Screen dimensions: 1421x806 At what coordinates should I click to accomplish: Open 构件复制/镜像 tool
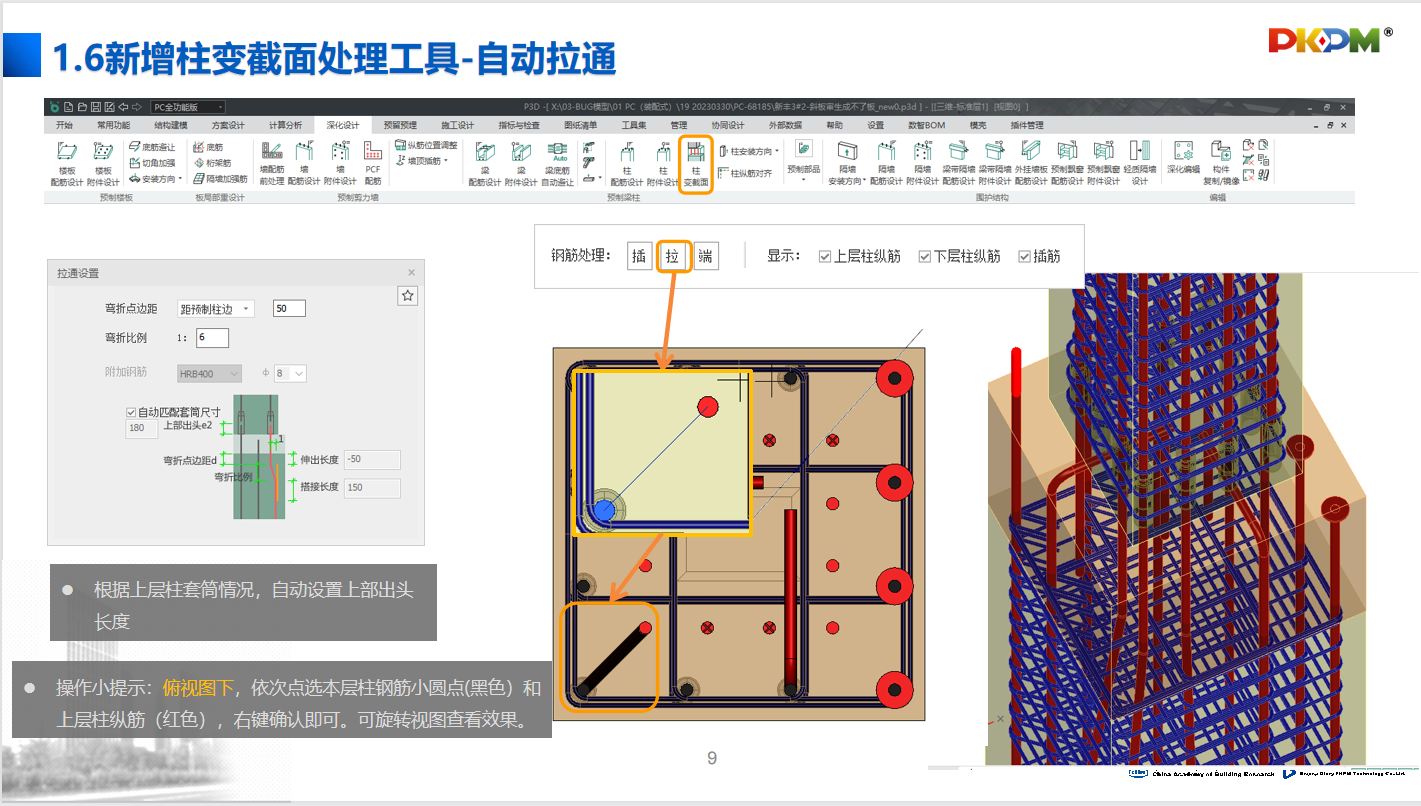click(x=1221, y=163)
